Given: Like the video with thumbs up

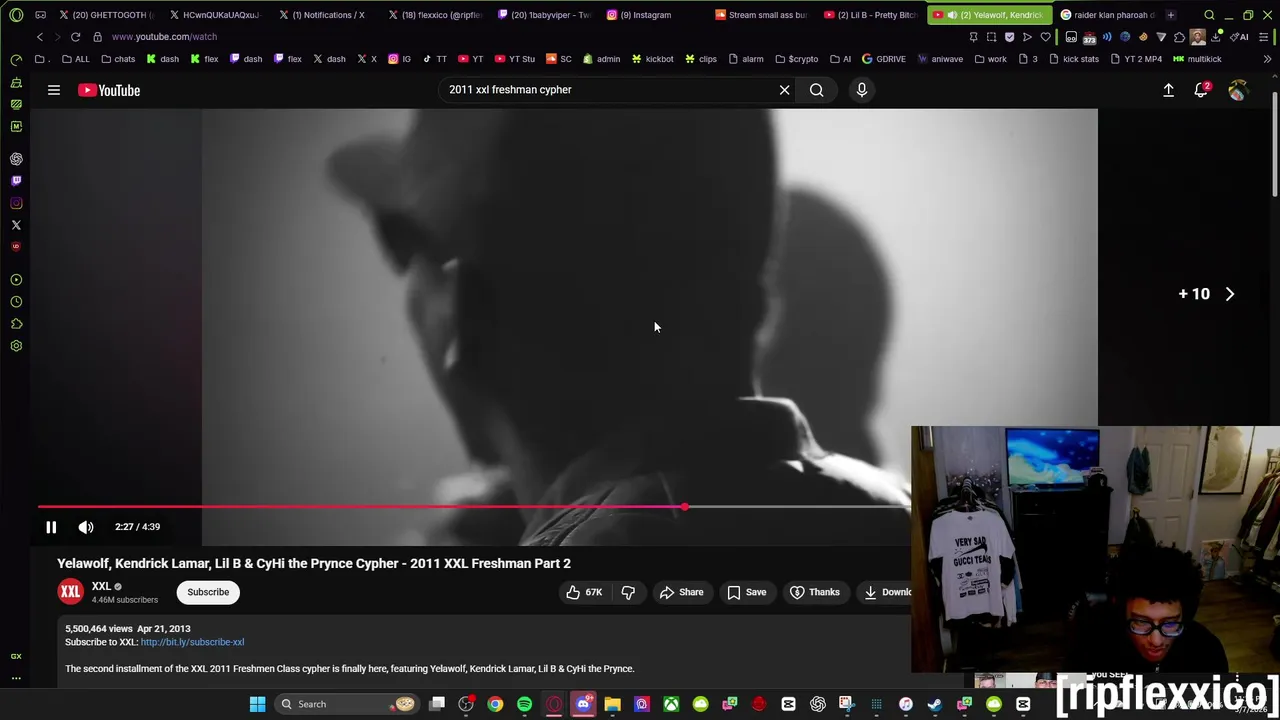Looking at the screenshot, I should click(584, 592).
